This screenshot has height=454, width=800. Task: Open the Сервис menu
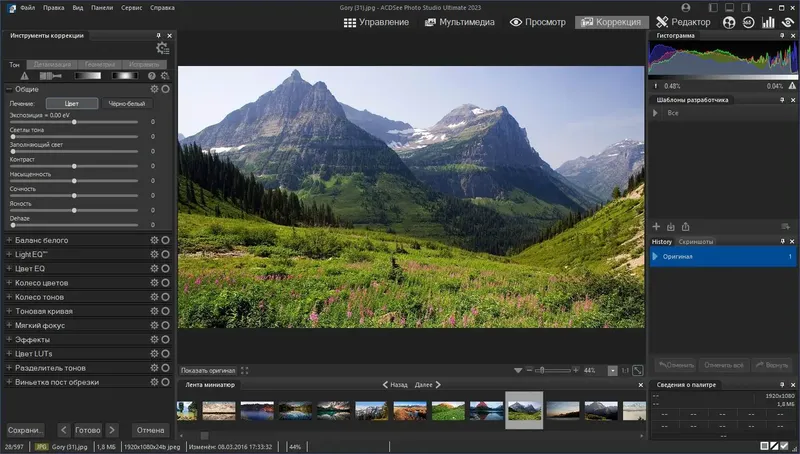[x=132, y=8]
